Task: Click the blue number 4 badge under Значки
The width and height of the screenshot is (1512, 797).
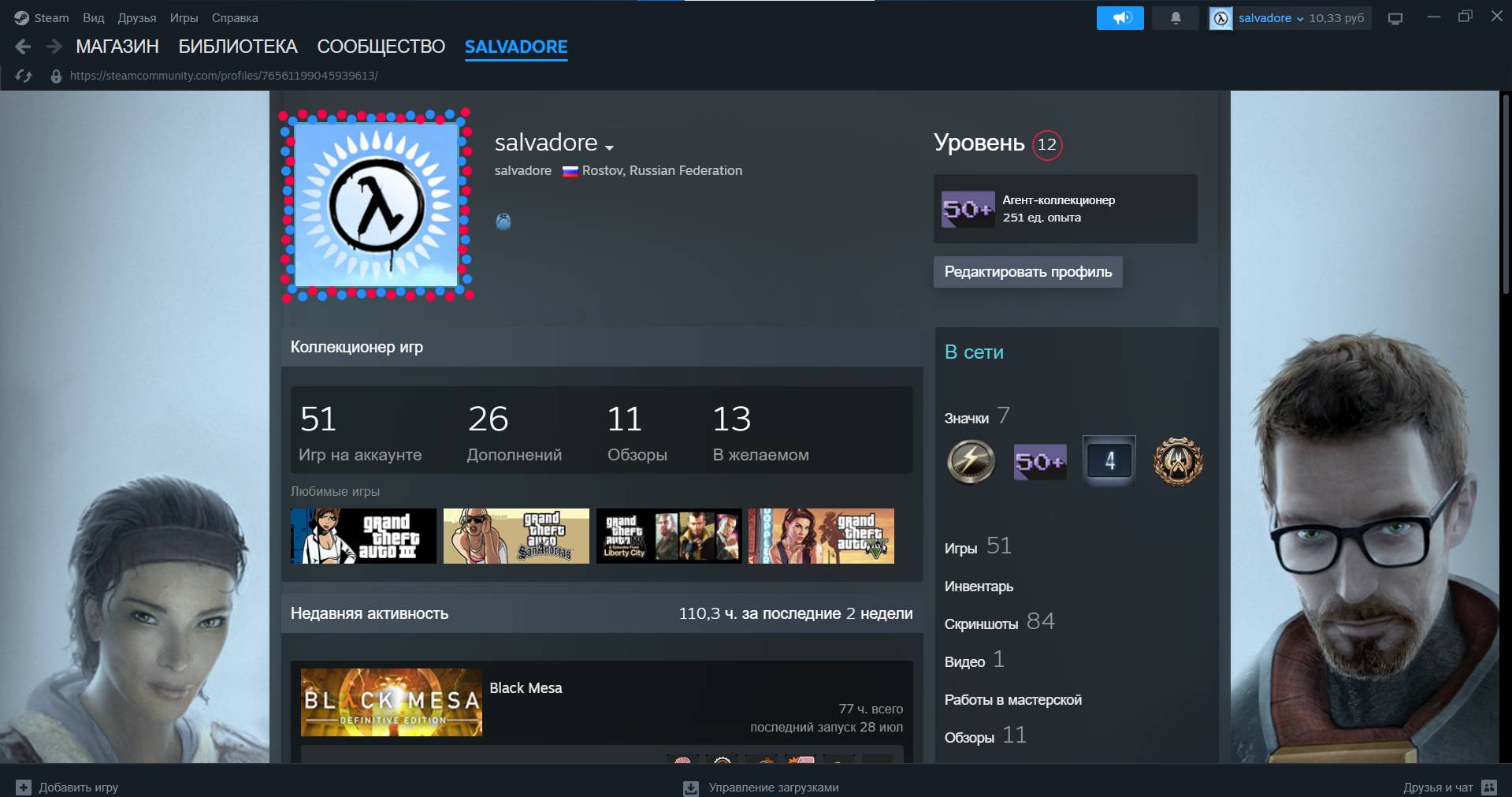Action: coord(1109,460)
